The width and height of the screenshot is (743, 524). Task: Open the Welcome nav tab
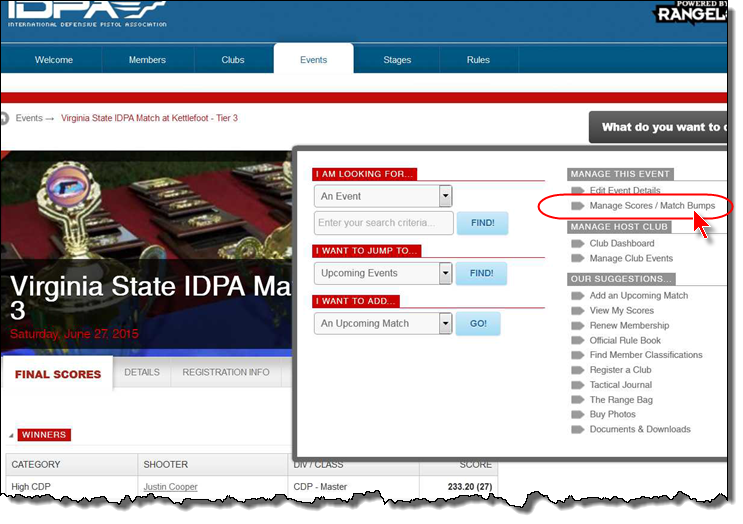(54, 60)
